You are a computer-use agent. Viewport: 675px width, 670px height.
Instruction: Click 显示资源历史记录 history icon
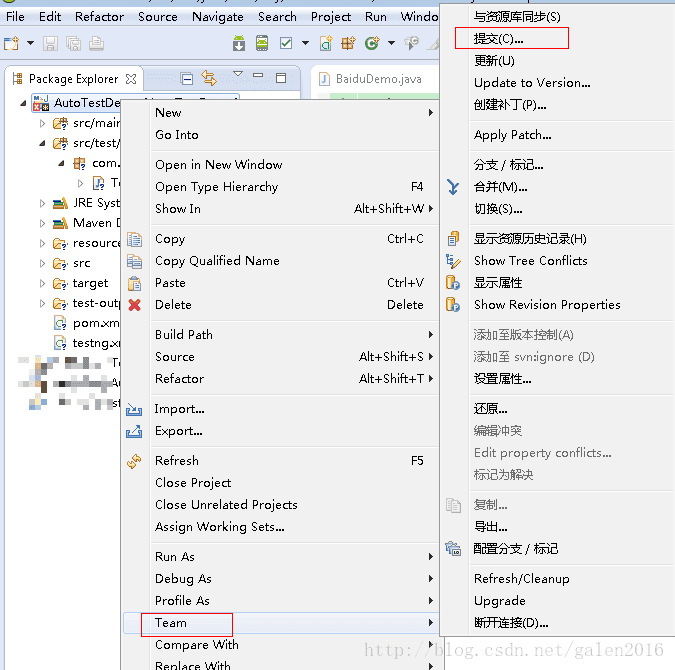pos(453,239)
